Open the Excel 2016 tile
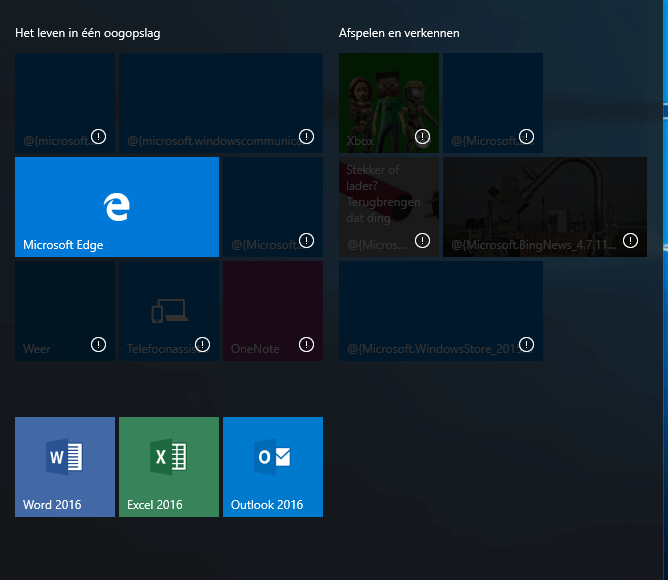Screen dimensions: 668x580 pos(169,467)
